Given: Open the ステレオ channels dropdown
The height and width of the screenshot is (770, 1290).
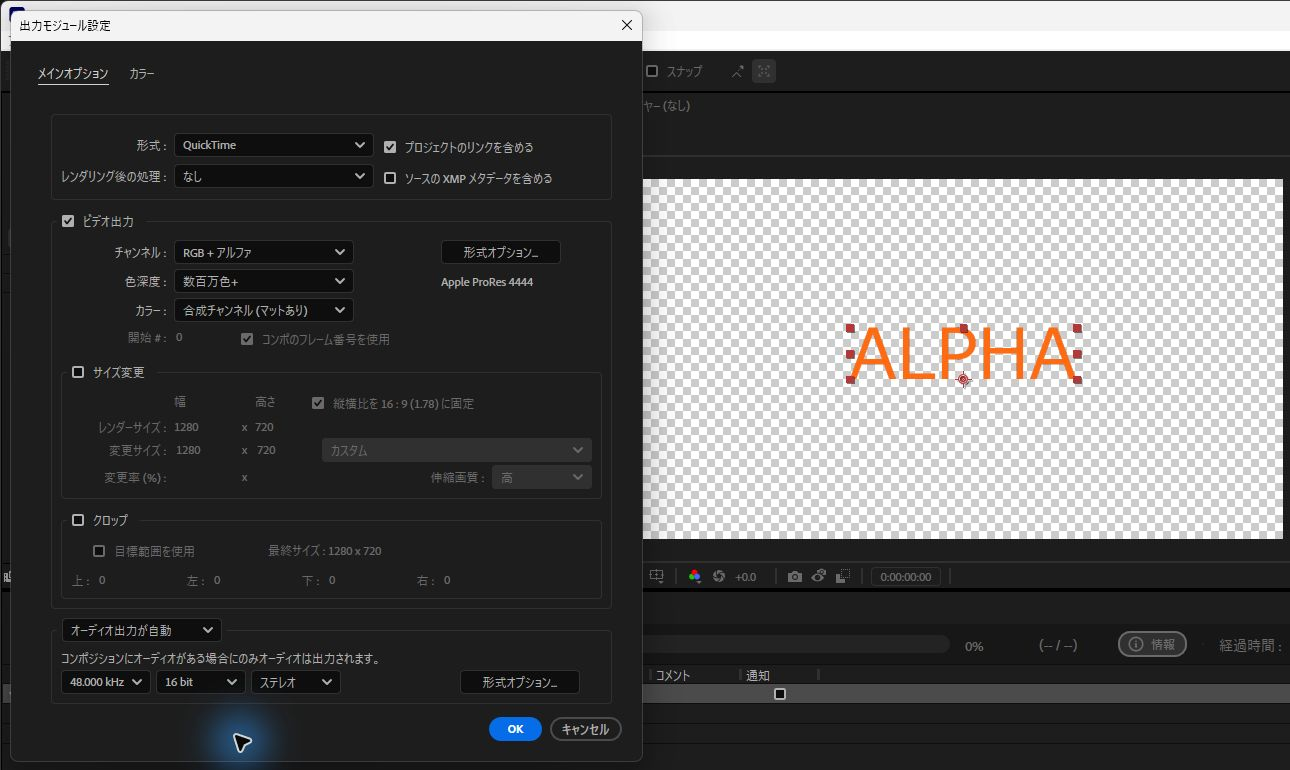Looking at the screenshot, I should pyautogui.click(x=295, y=682).
